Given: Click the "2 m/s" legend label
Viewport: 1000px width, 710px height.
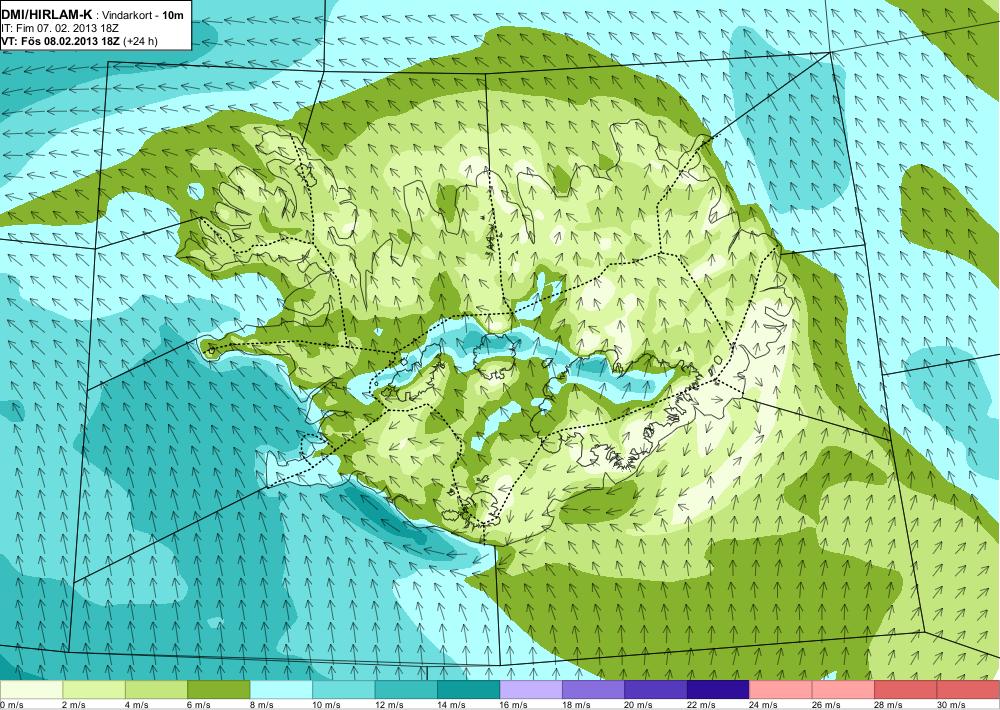Looking at the screenshot, I should [x=74, y=705].
